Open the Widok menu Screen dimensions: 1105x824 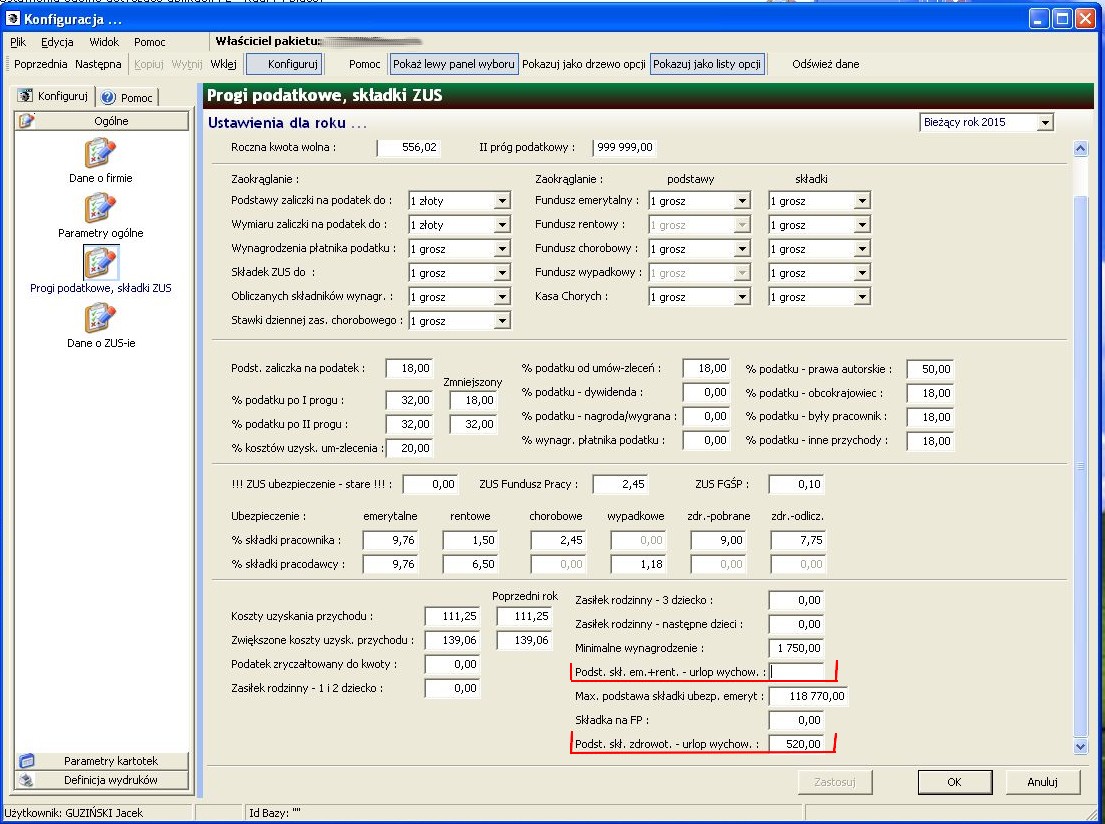(104, 42)
